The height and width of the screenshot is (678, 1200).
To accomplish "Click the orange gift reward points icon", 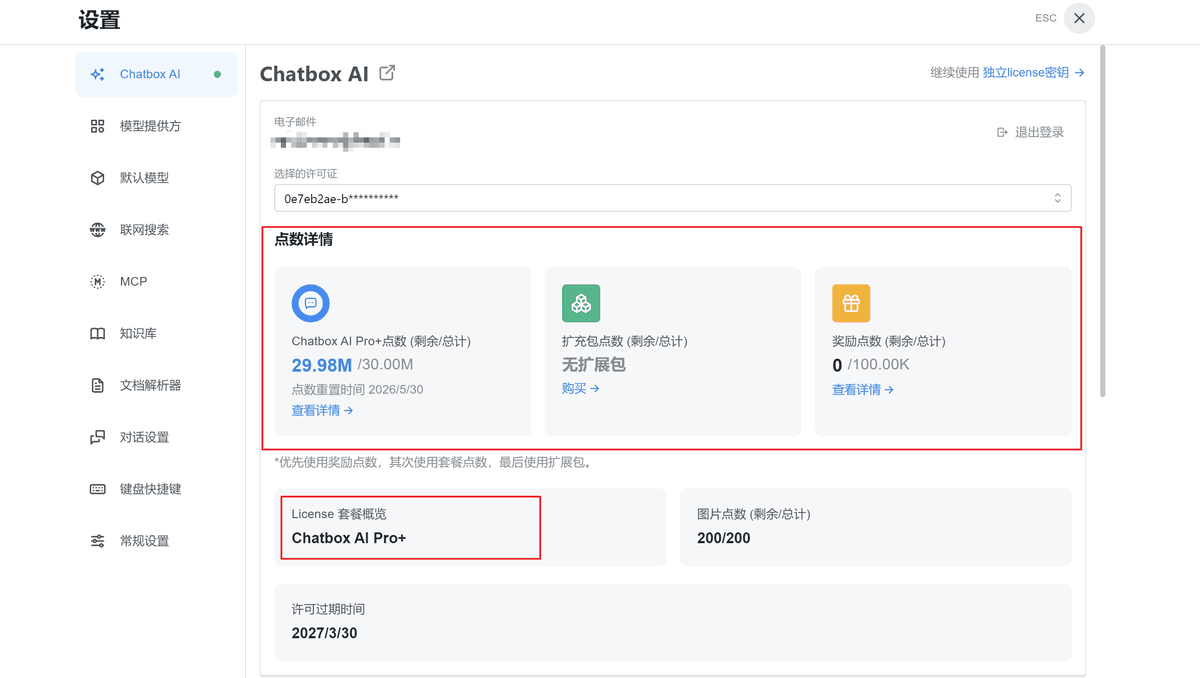I will click(851, 303).
